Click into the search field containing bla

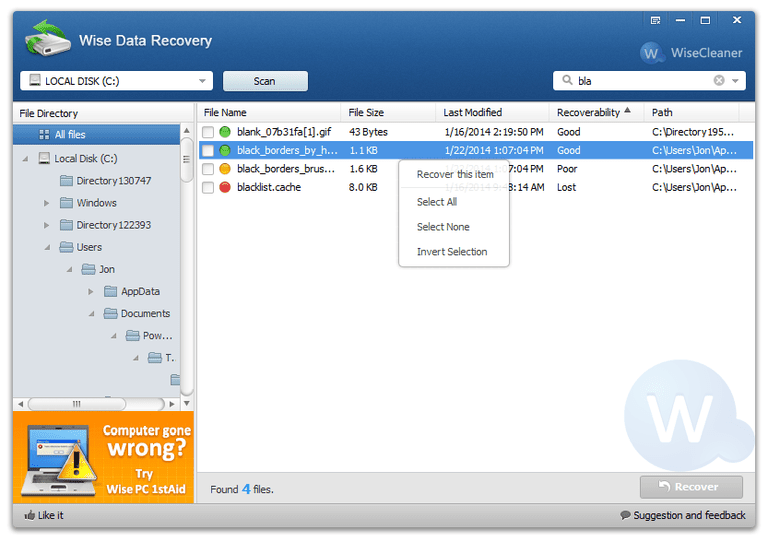click(x=640, y=81)
